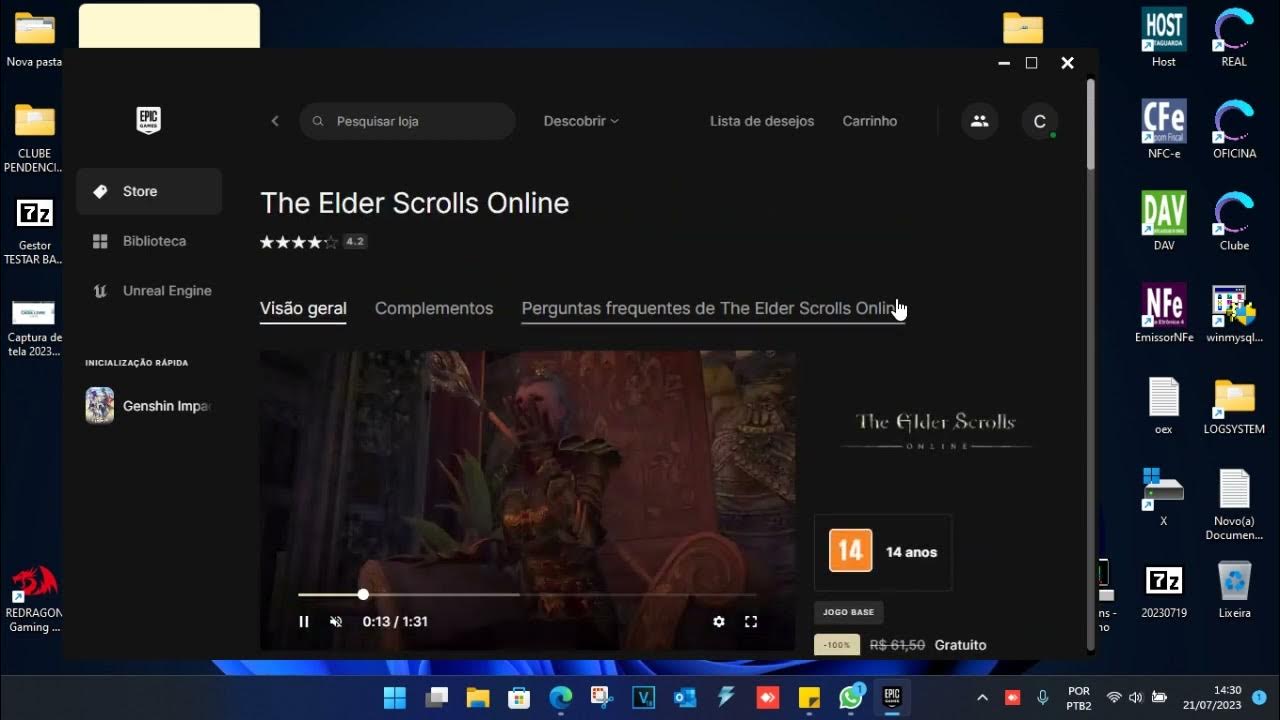Go back with the left arrow
This screenshot has width=1280, height=720.
pyautogui.click(x=275, y=121)
